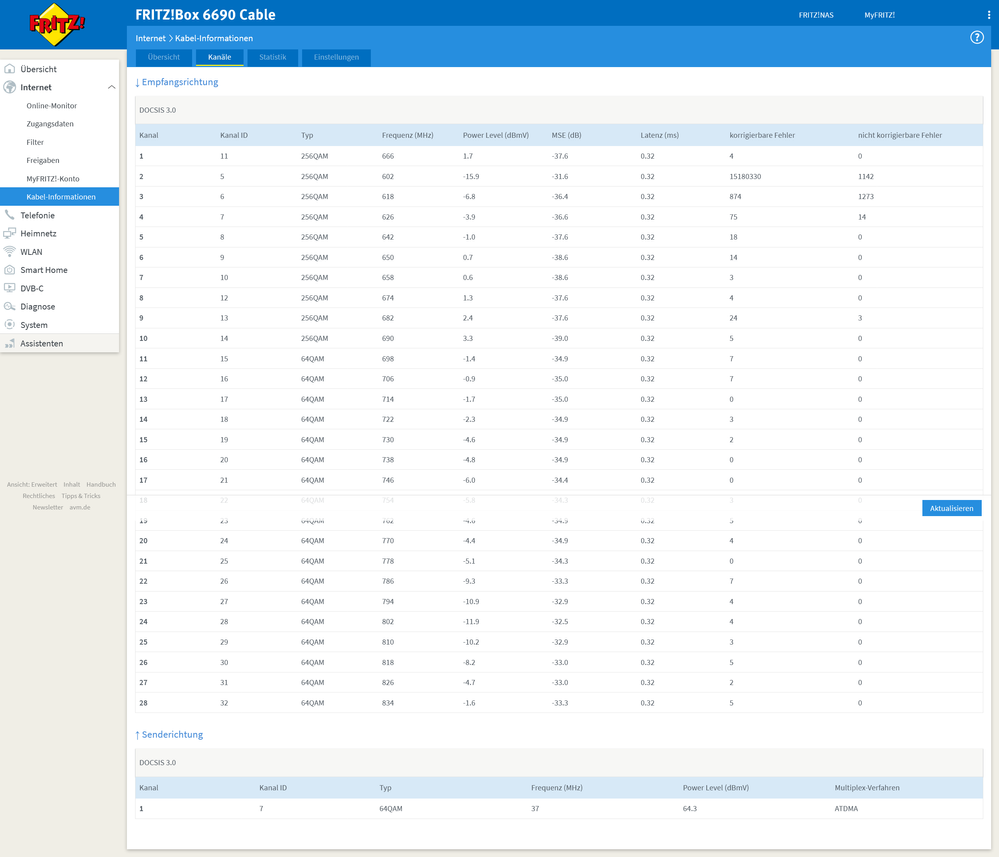
Task: Click the Smart Home icon
Action: point(10,270)
